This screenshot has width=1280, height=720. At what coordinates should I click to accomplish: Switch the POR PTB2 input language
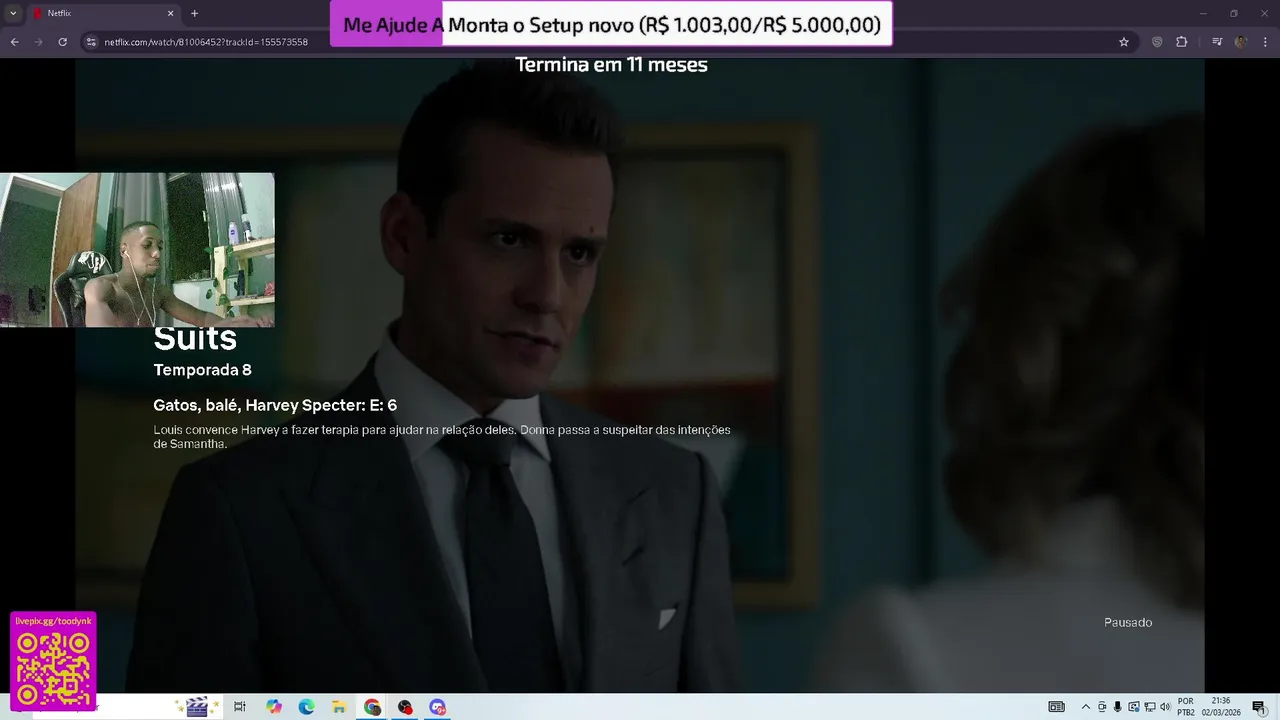(1186, 707)
